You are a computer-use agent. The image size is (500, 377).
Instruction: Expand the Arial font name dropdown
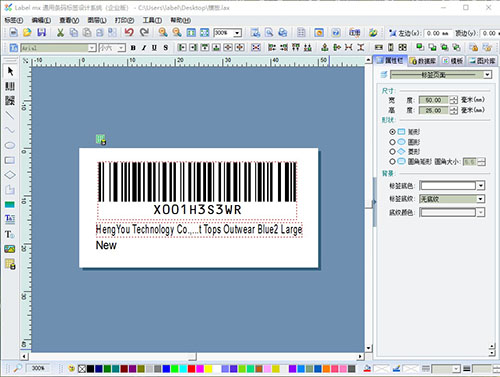pos(92,48)
